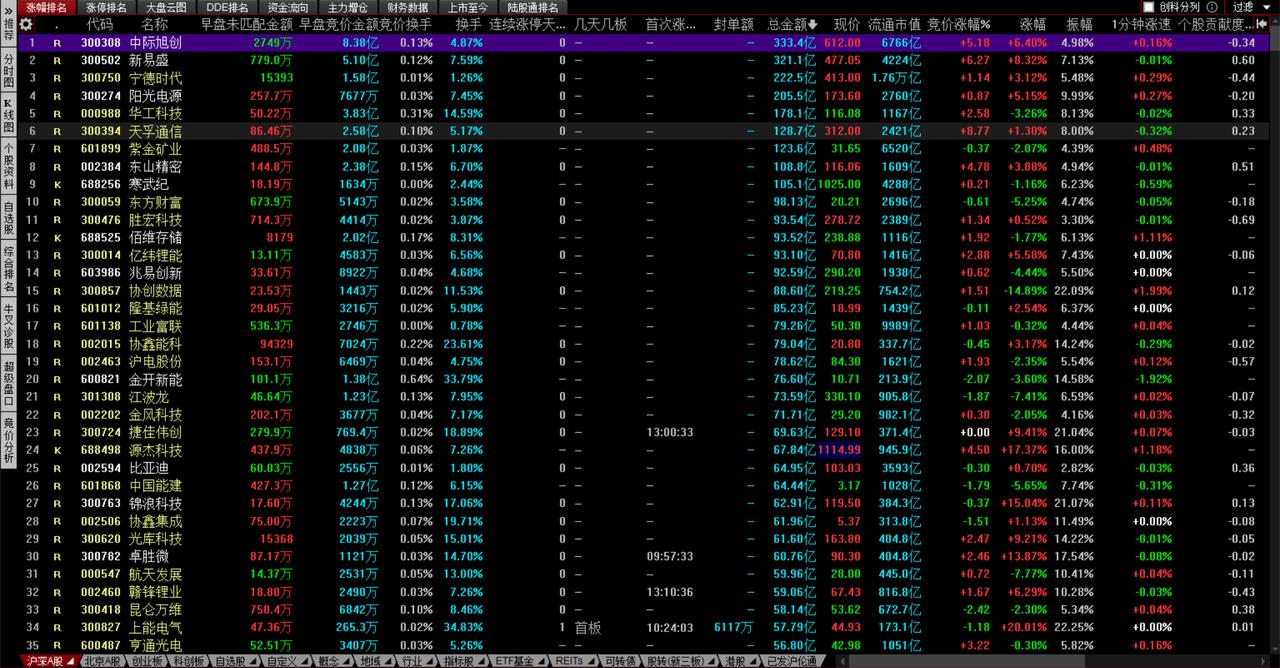
Task: Click the R marker on row 上能电气
Action: tap(57, 627)
